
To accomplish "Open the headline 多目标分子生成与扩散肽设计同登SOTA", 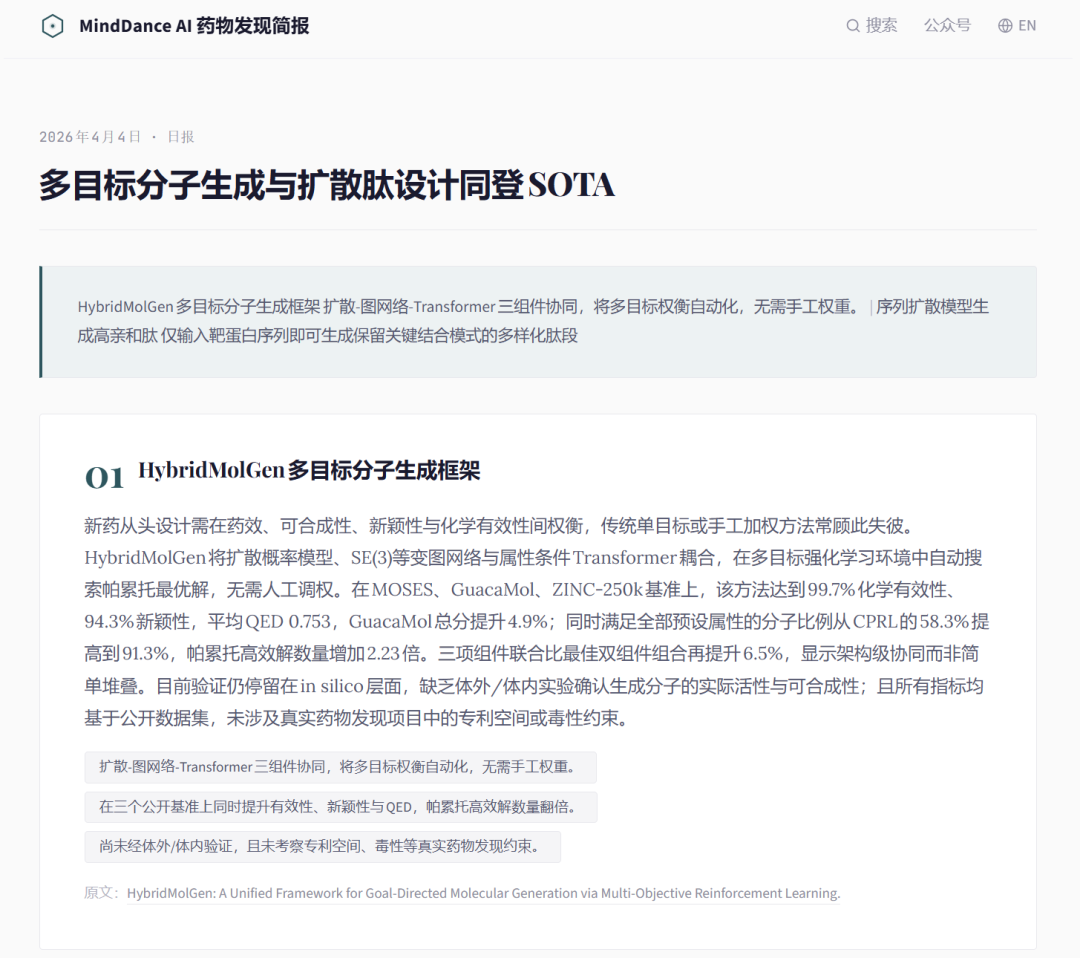I will (325, 184).
